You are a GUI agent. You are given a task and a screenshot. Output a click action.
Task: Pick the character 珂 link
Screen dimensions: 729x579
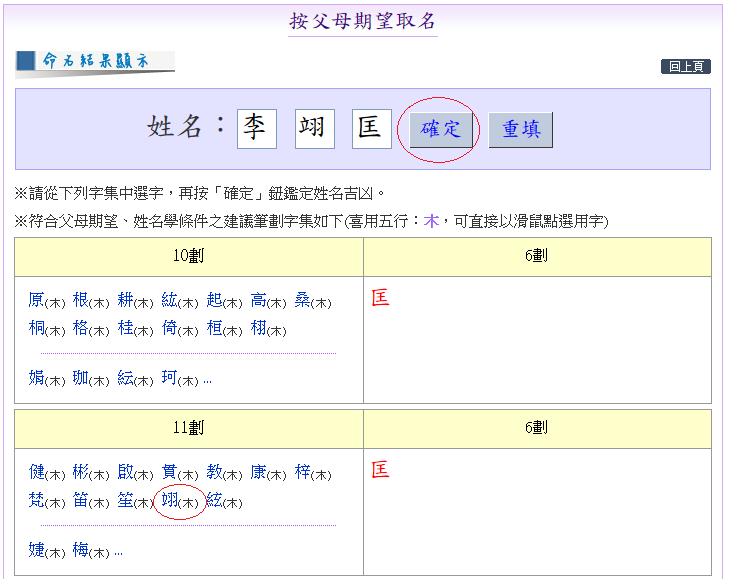click(x=169, y=378)
